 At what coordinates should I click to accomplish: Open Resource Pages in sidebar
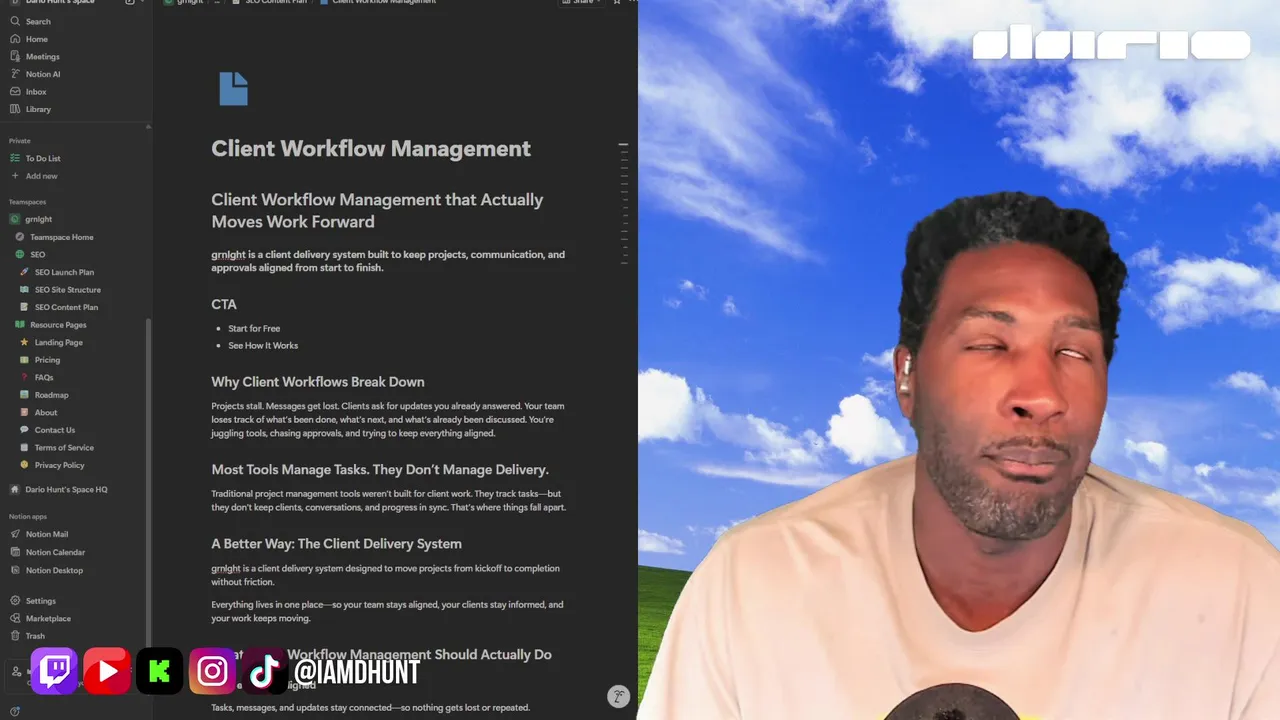[x=58, y=325]
